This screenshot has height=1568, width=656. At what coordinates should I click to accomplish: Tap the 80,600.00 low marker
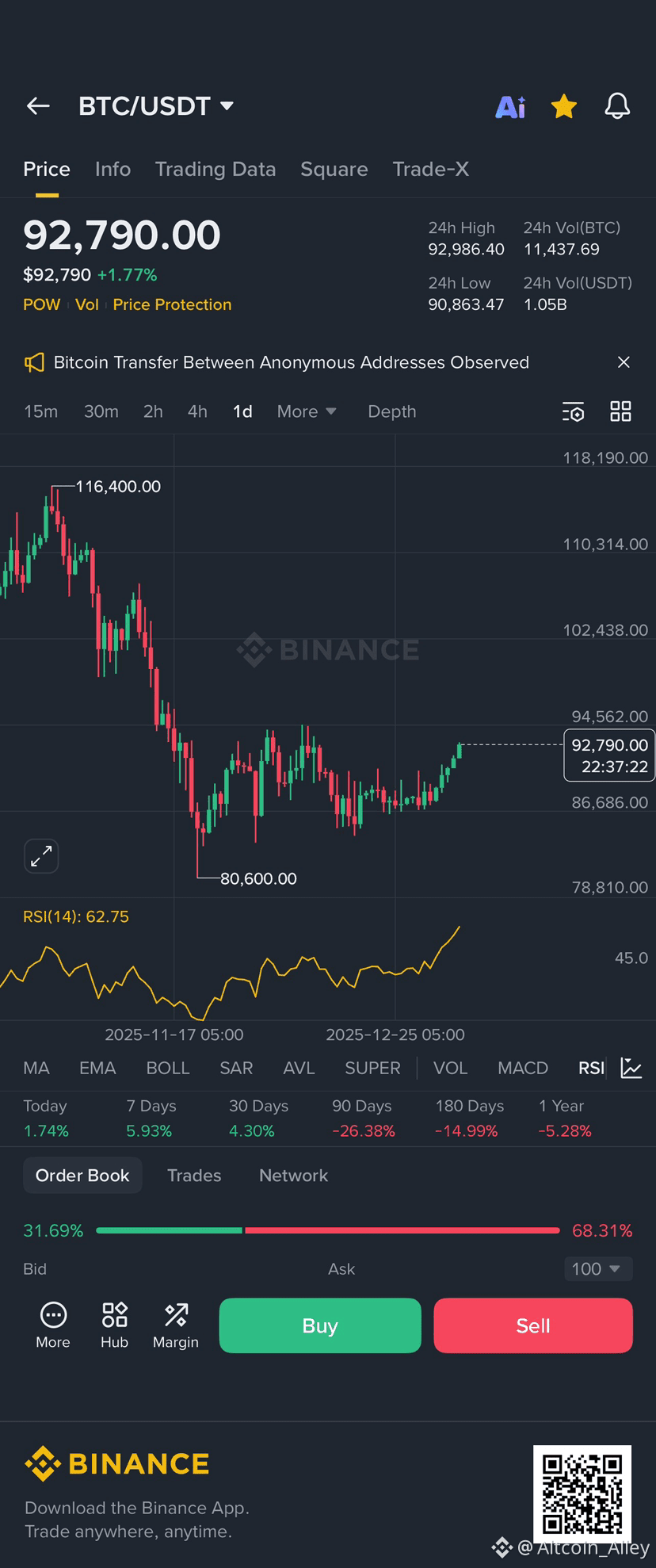(x=258, y=879)
